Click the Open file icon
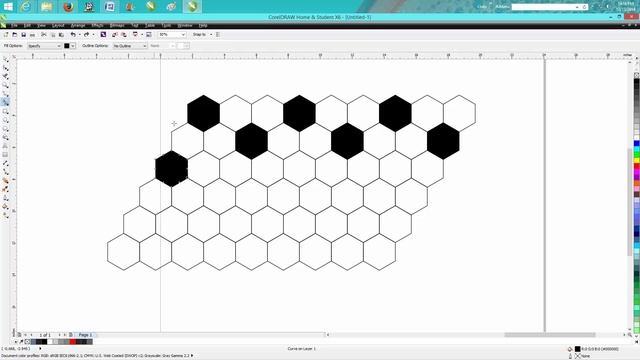This screenshot has height=360, width=640. click(15, 35)
